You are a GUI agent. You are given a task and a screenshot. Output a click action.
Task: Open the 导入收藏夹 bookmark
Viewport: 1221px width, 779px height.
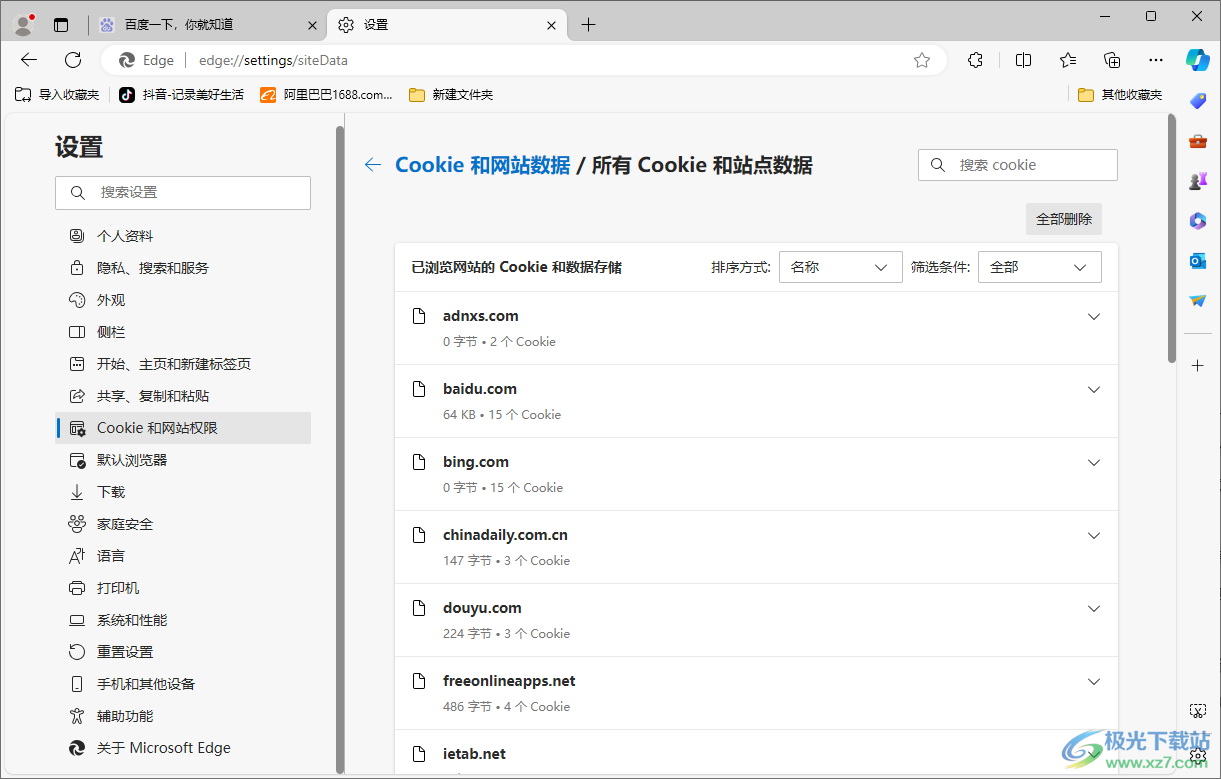click(x=57, y=95)
